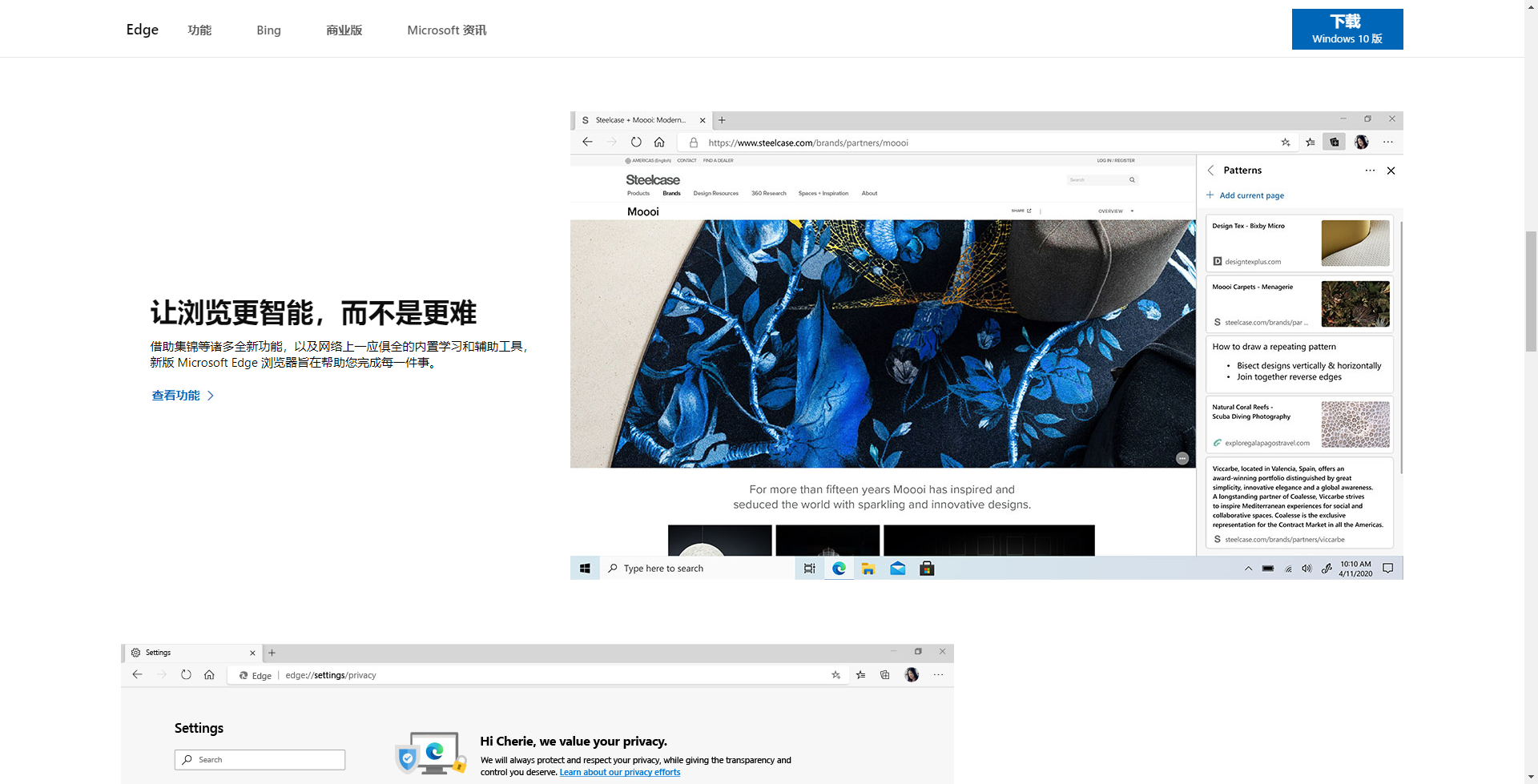
Task: Open Mail from the taskbar
Action: (x=898, y=569)
